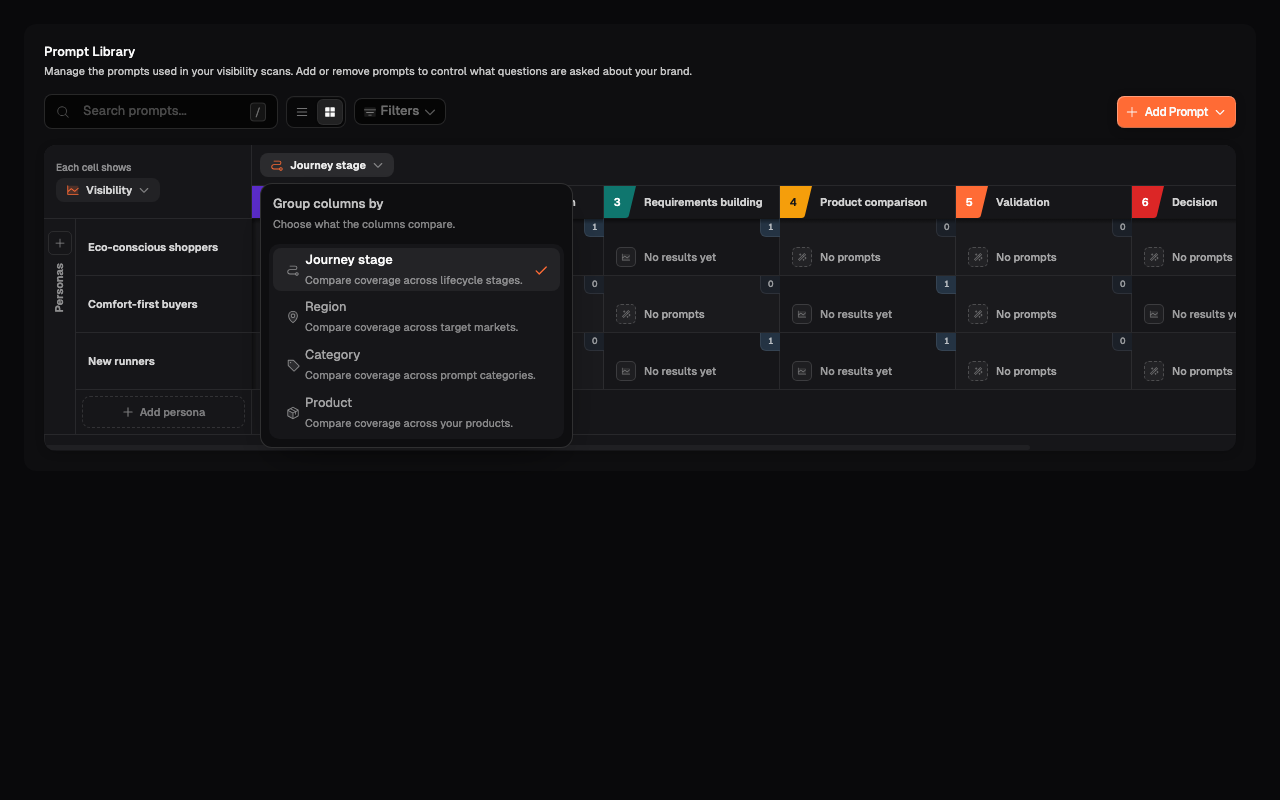Group columns by Product
This screenshot has width=1280, height=800.
point(416,413)
